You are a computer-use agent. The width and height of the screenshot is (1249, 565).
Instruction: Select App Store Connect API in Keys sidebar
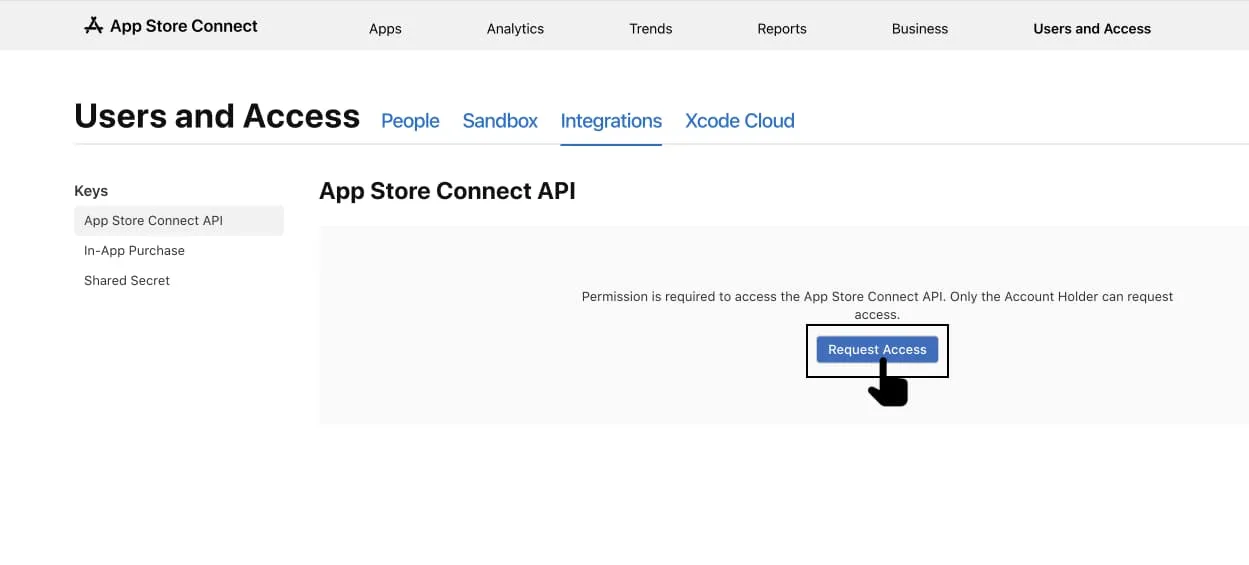[x=179, y=221]
